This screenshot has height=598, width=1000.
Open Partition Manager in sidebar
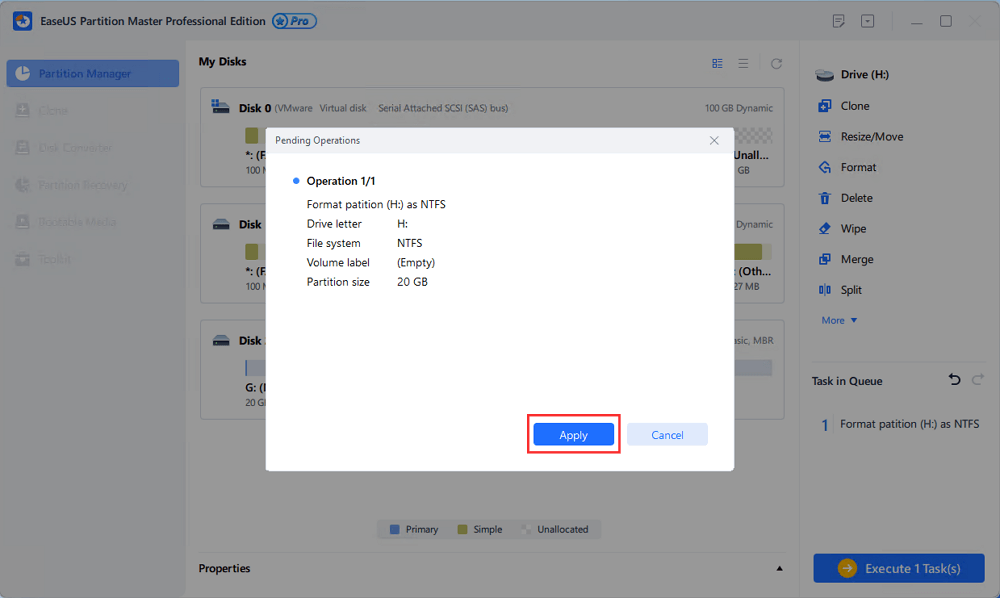click(92, 73)
